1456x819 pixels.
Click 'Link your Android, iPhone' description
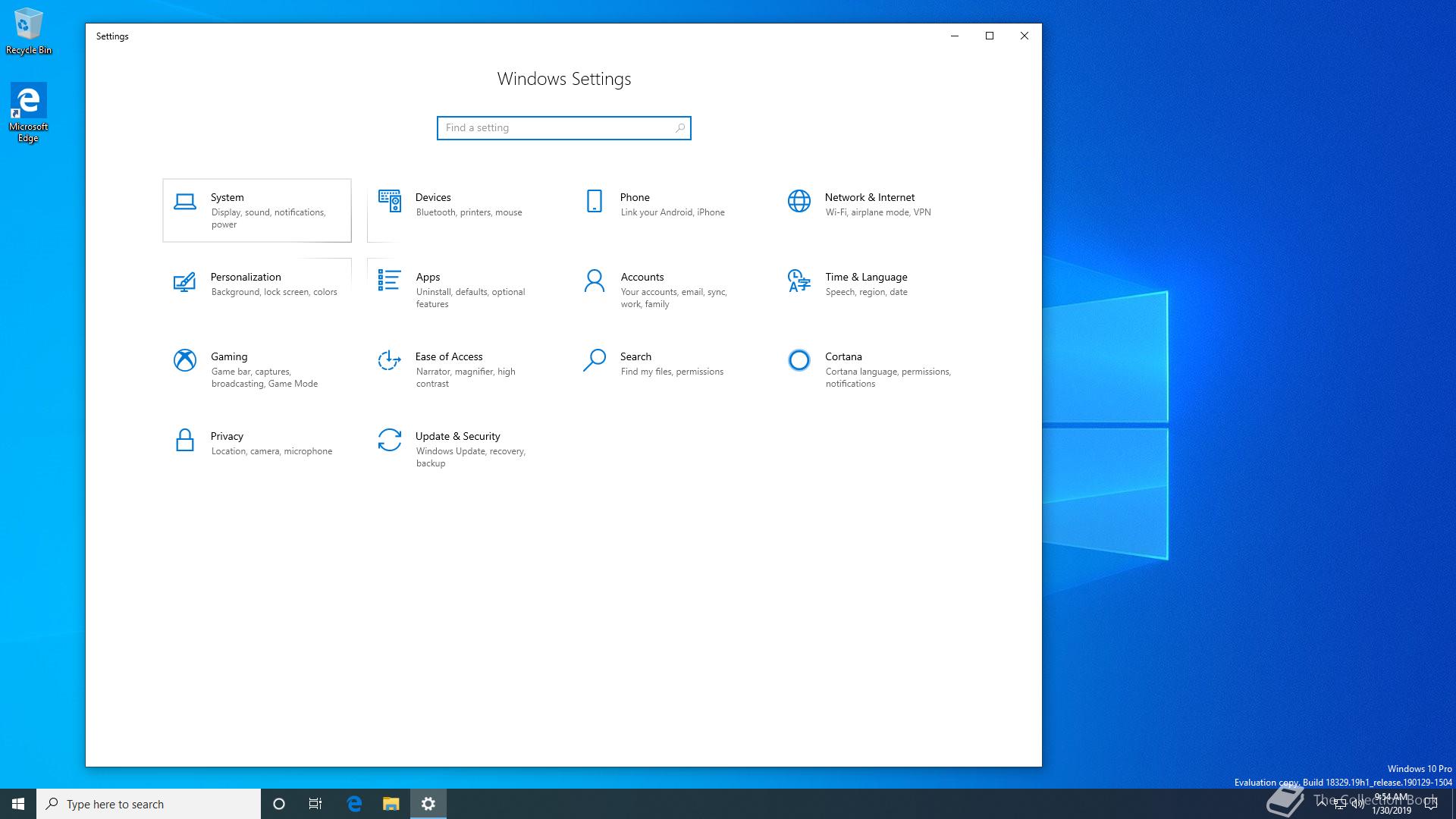click(x=673, y=212)
